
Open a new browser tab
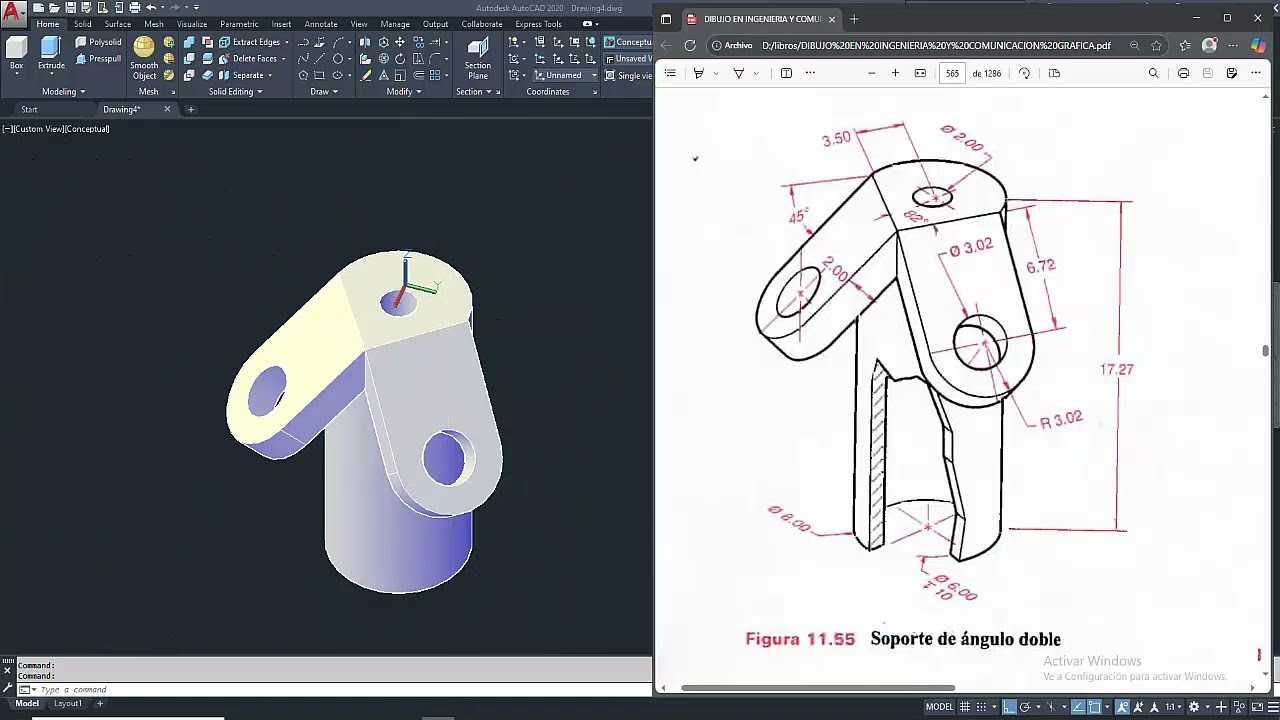pos(853,19)
